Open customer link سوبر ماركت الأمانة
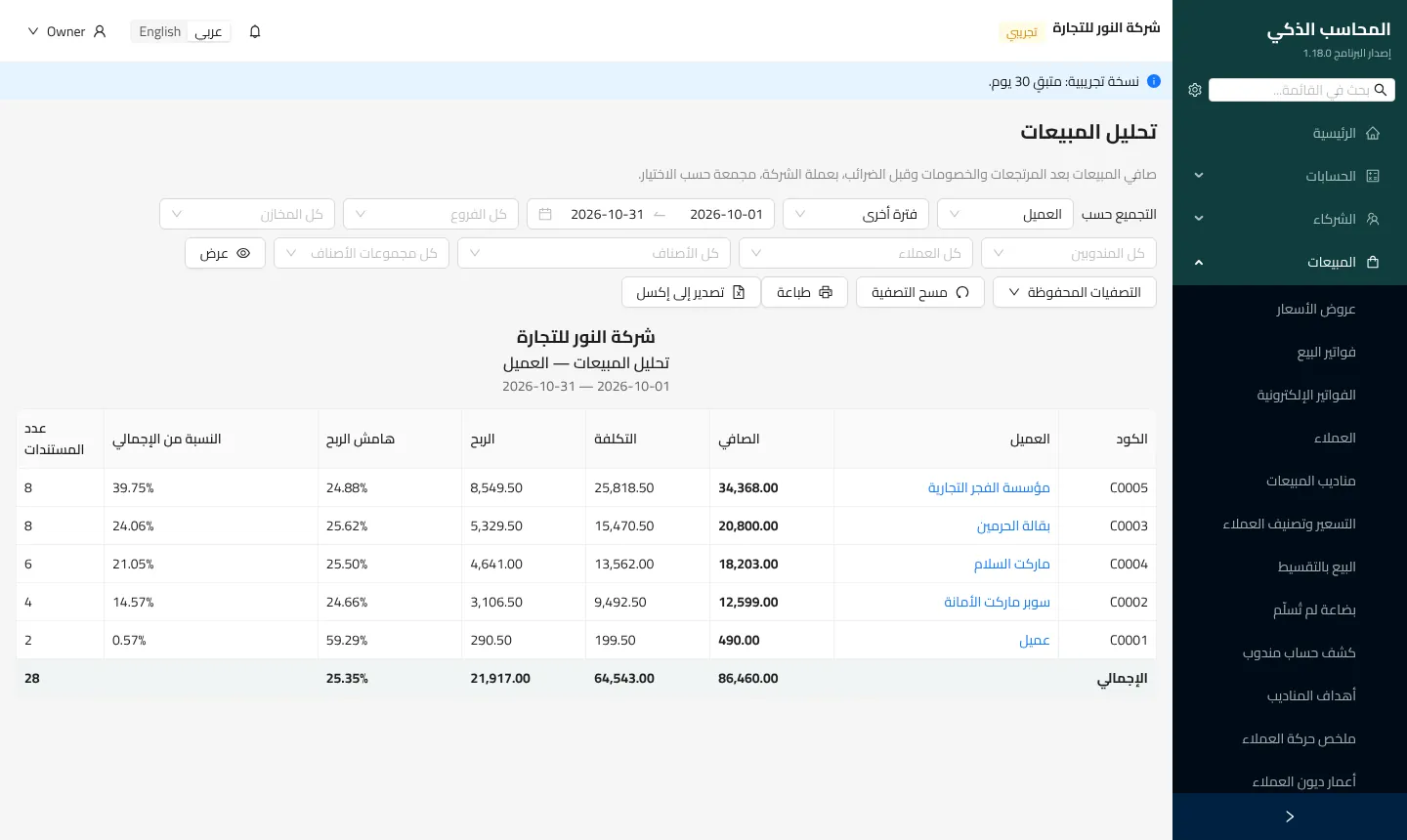This screenshot has width=1407, height=840. tap(997, 602)
